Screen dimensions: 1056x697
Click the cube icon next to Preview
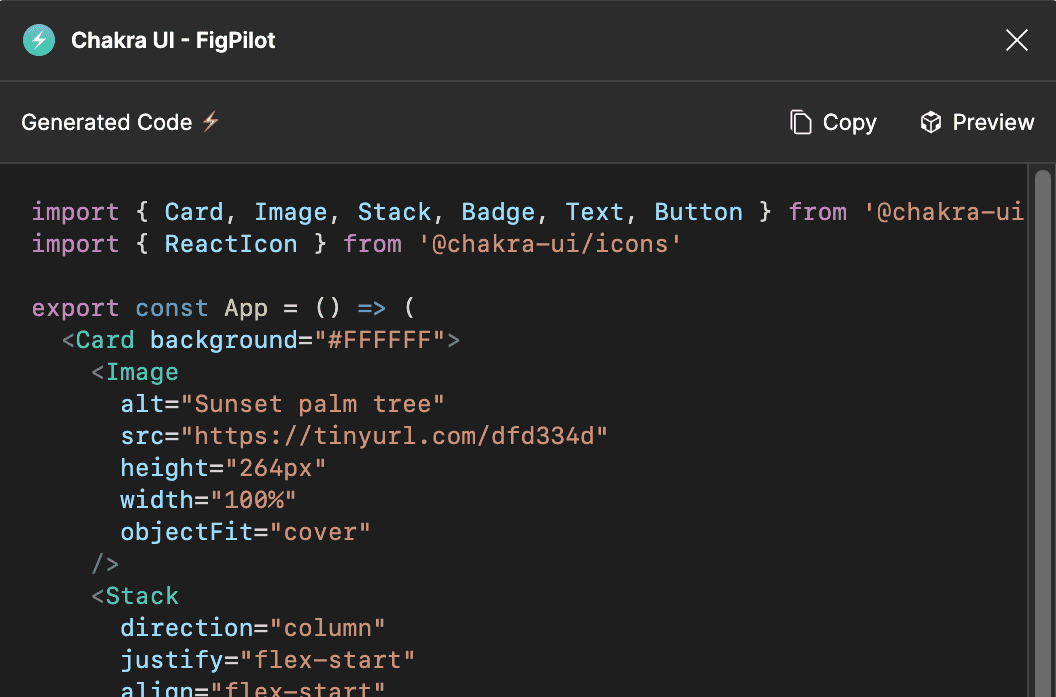[930, 121]
